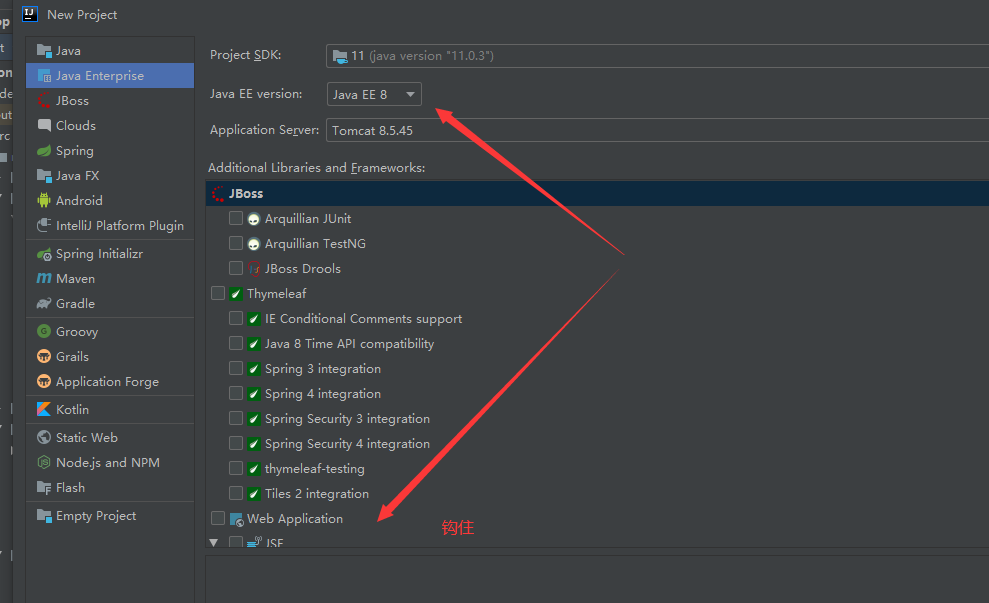Select Kotlin project type
This screenshot has height=603, width=989.
[x=110, y=409]
